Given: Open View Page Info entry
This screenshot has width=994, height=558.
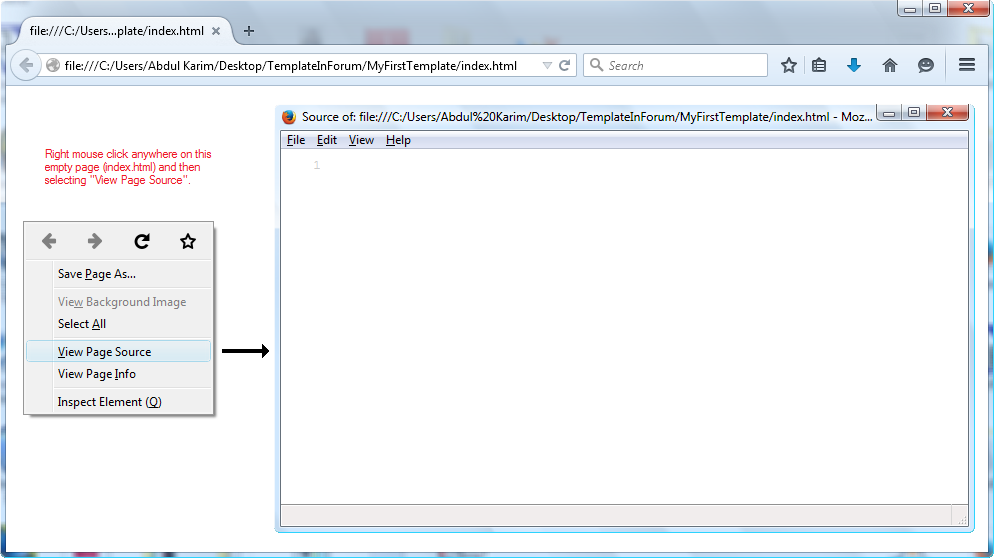Looking at the screenshot, I should [x=97, y=374].
